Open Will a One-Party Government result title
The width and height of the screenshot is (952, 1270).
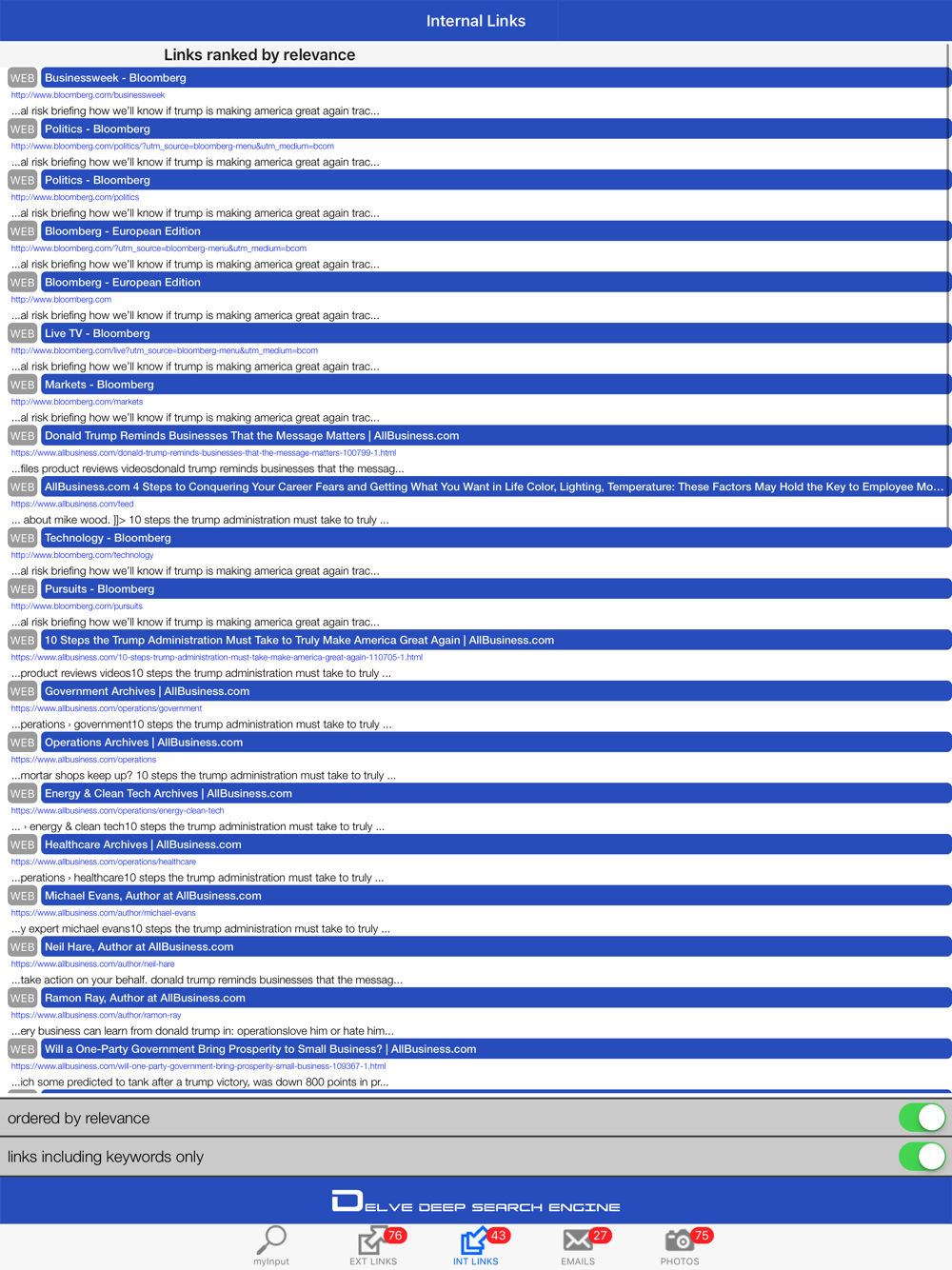click(496, 1049)
